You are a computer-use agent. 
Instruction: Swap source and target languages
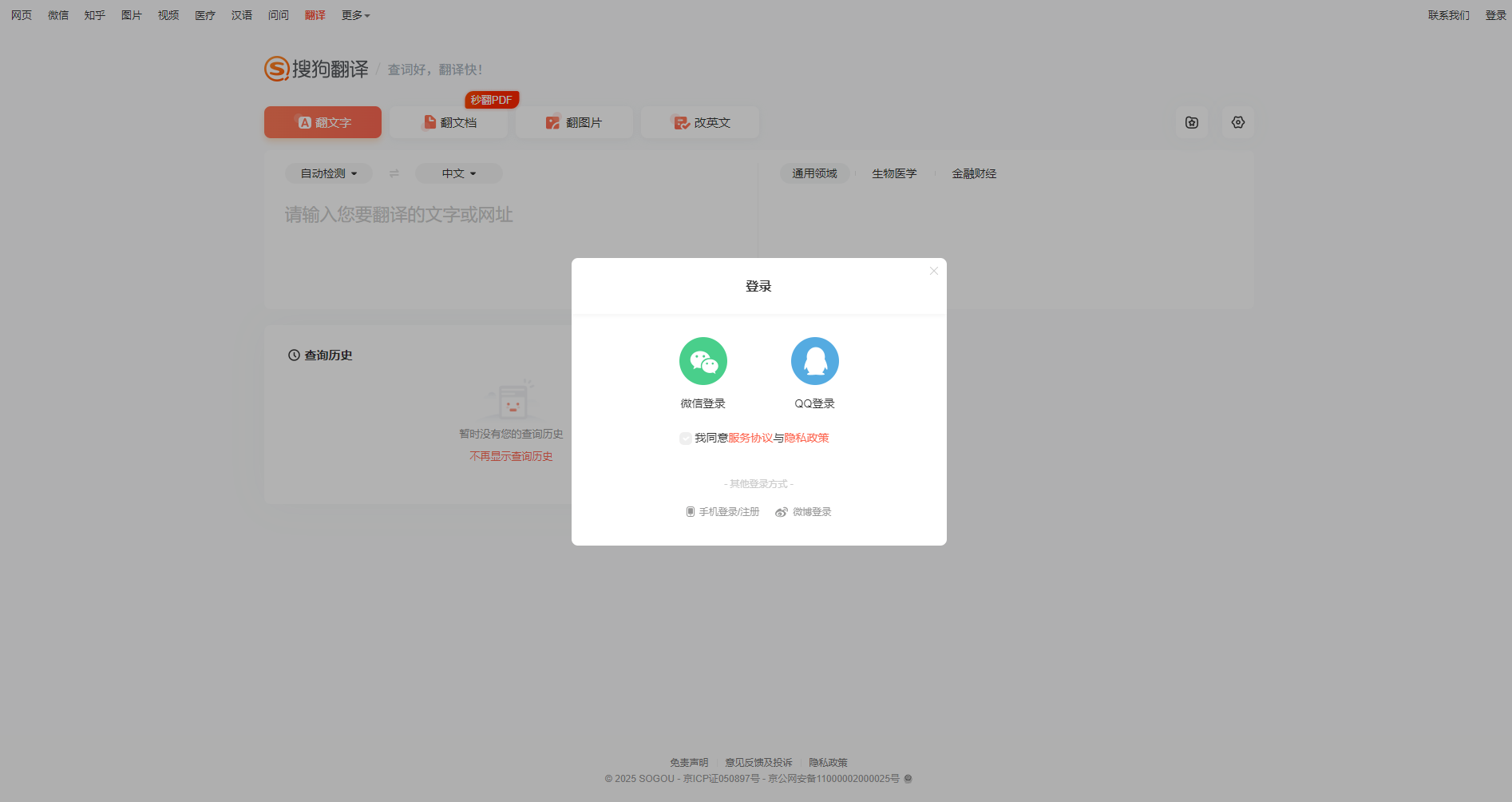tap(394, 173)
